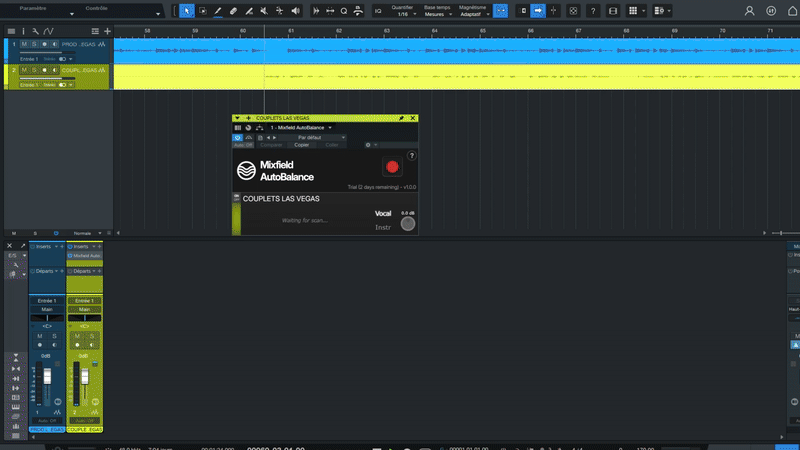Select the Pencil draw tool
This screenshot has height=450, width=800.
[x=218, y=11]
